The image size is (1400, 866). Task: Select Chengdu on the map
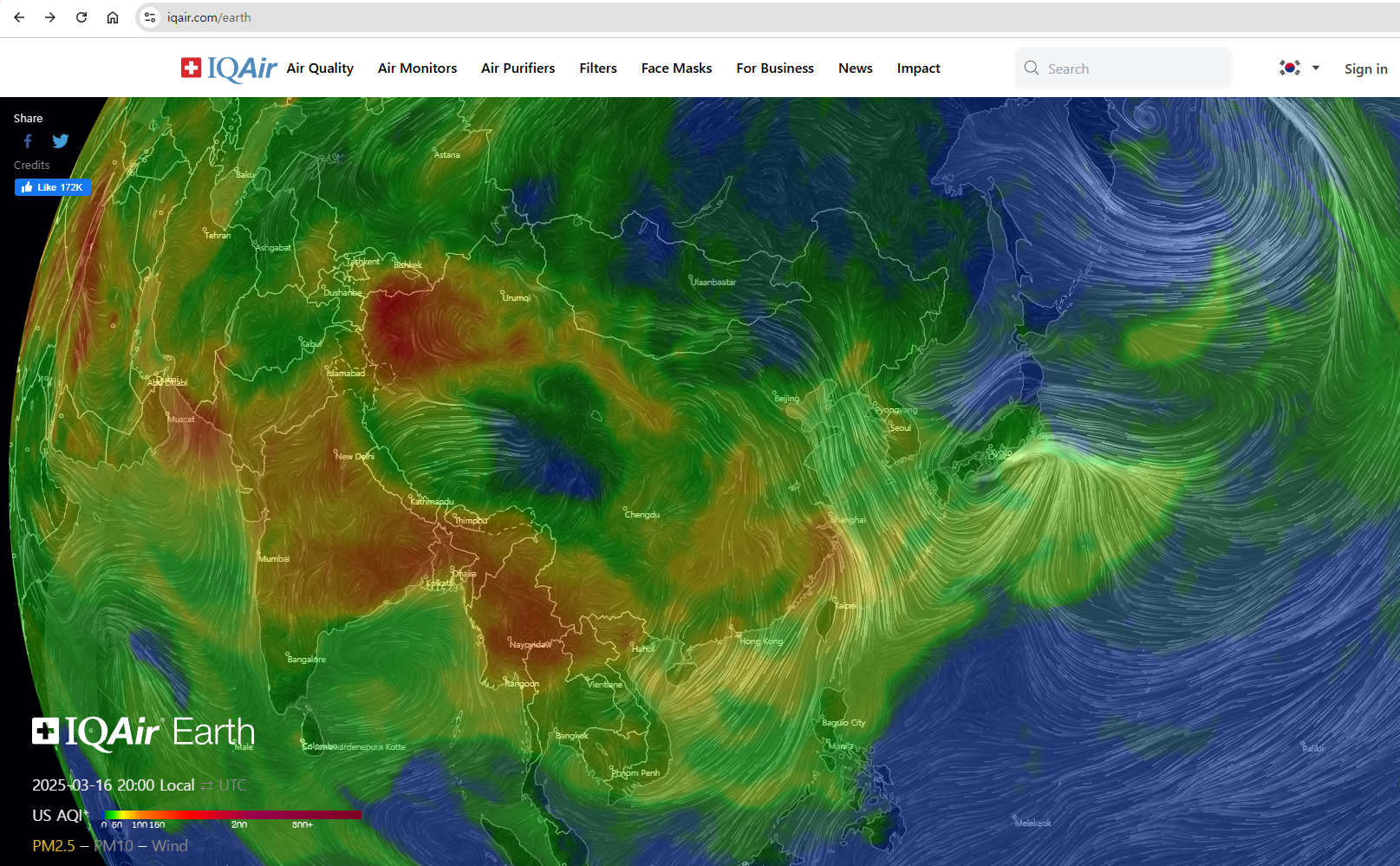pyautogui.click(x=641, y=514)
